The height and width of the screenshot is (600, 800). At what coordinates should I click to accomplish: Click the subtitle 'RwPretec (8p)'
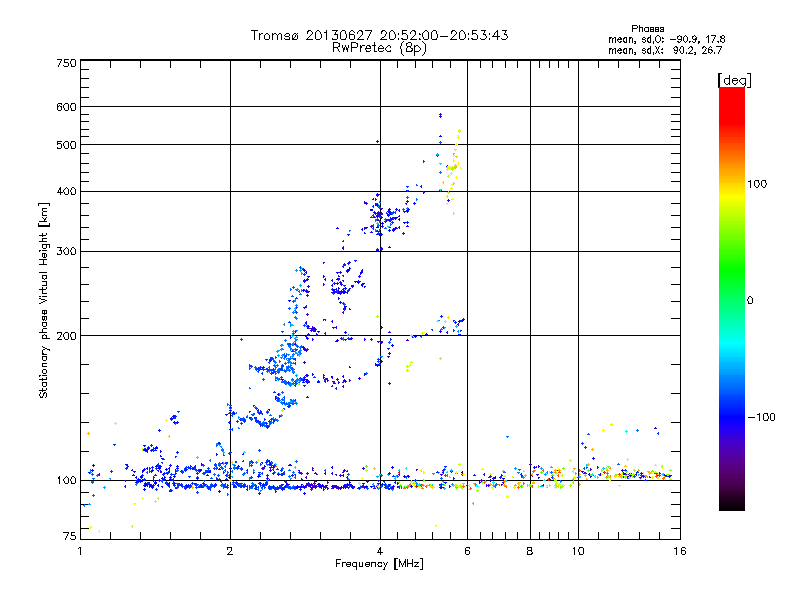(379, 48)
